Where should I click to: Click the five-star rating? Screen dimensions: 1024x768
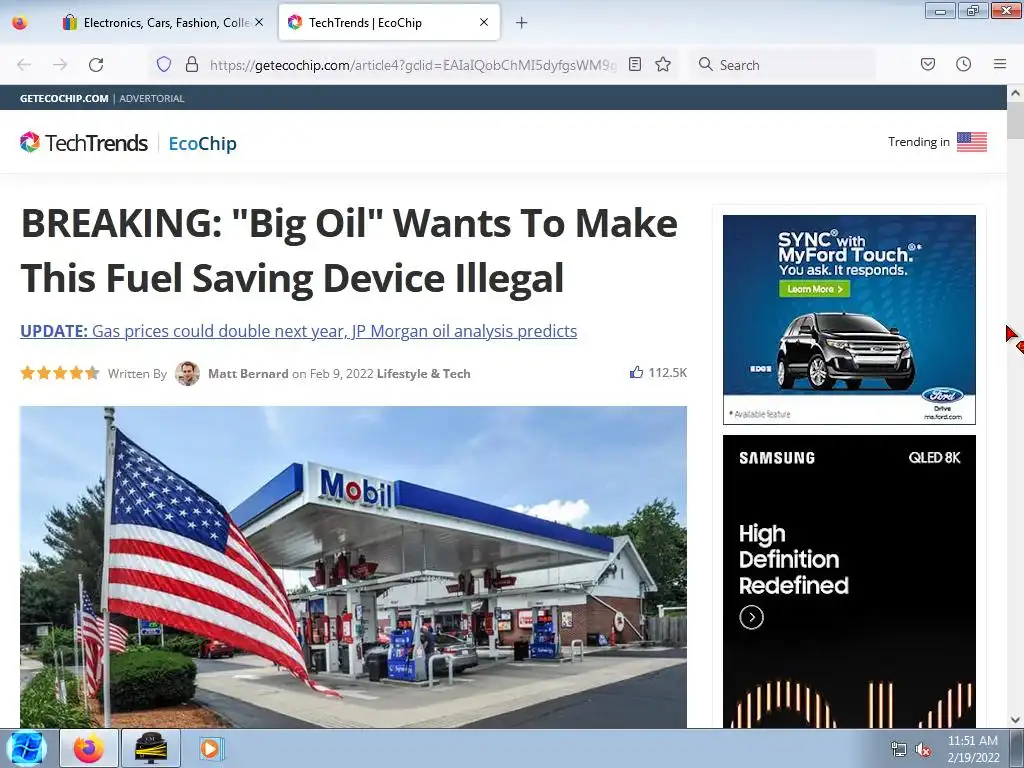click(x=59, y=373)
